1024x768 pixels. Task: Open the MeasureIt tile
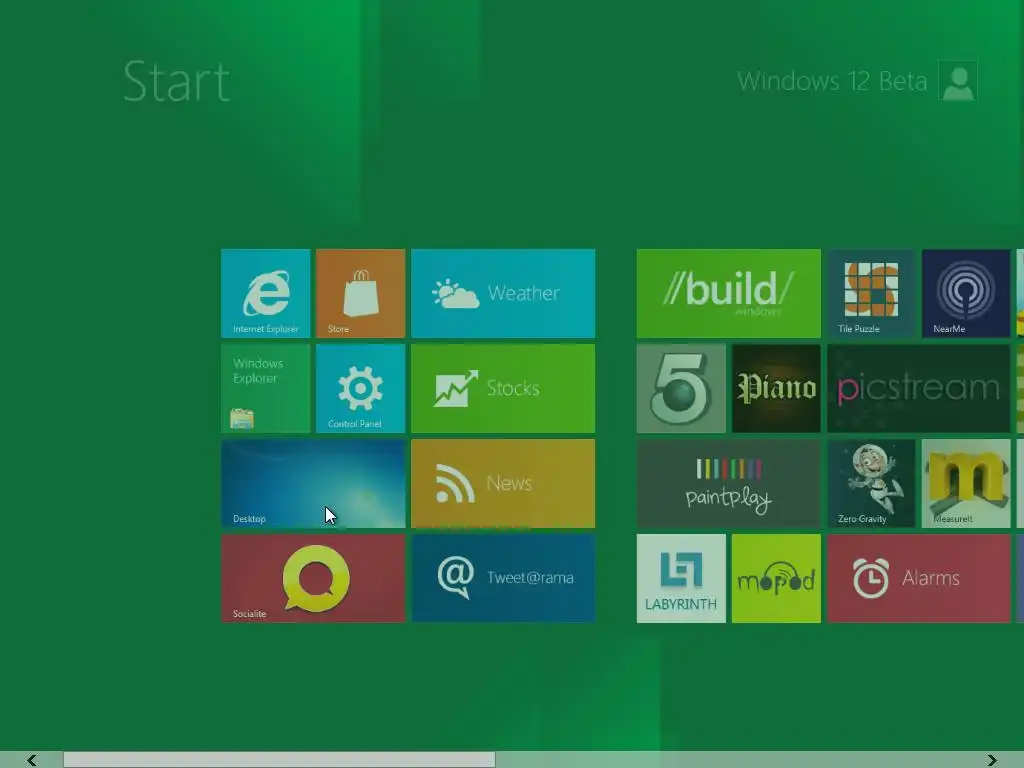[966, 483]
